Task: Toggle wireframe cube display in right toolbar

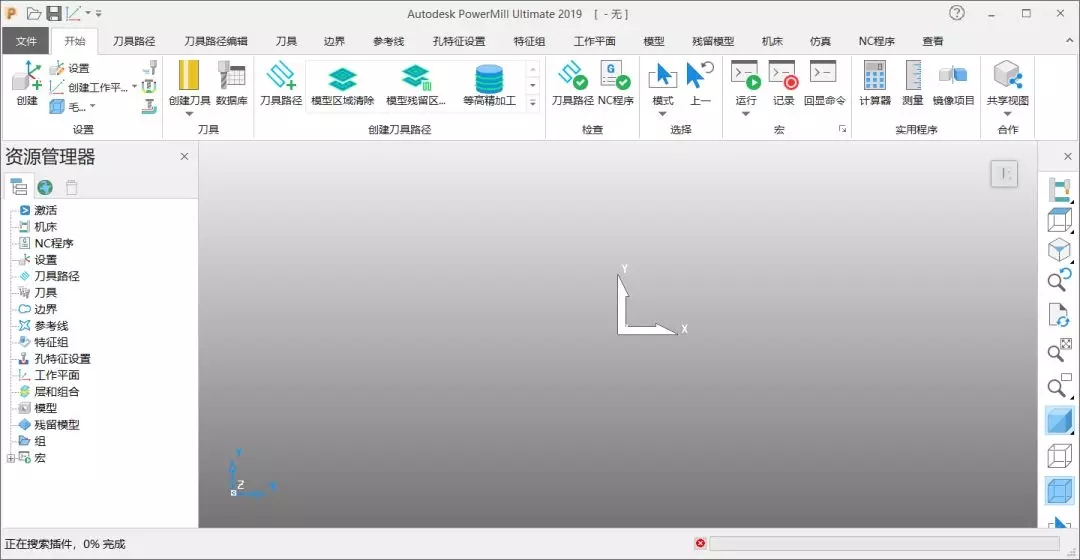Action: pyautogui.click(x=1059, y=456)
